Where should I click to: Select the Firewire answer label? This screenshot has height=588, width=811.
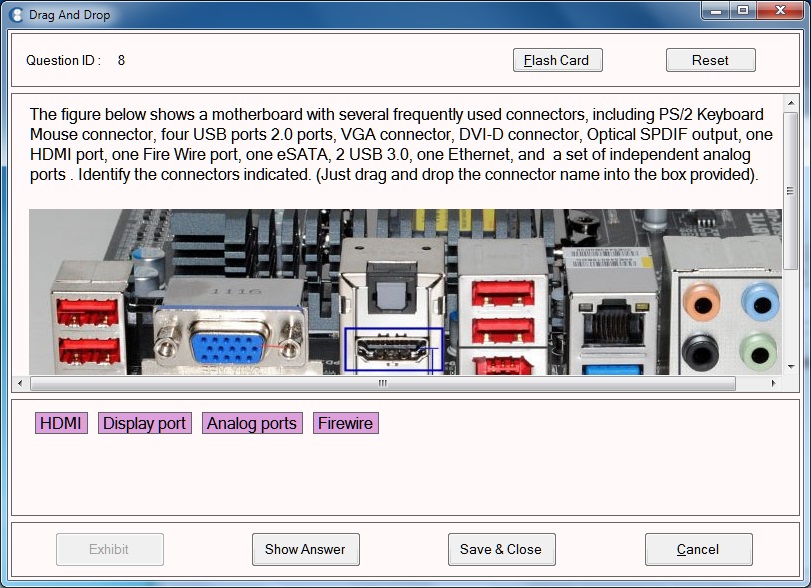345,423
